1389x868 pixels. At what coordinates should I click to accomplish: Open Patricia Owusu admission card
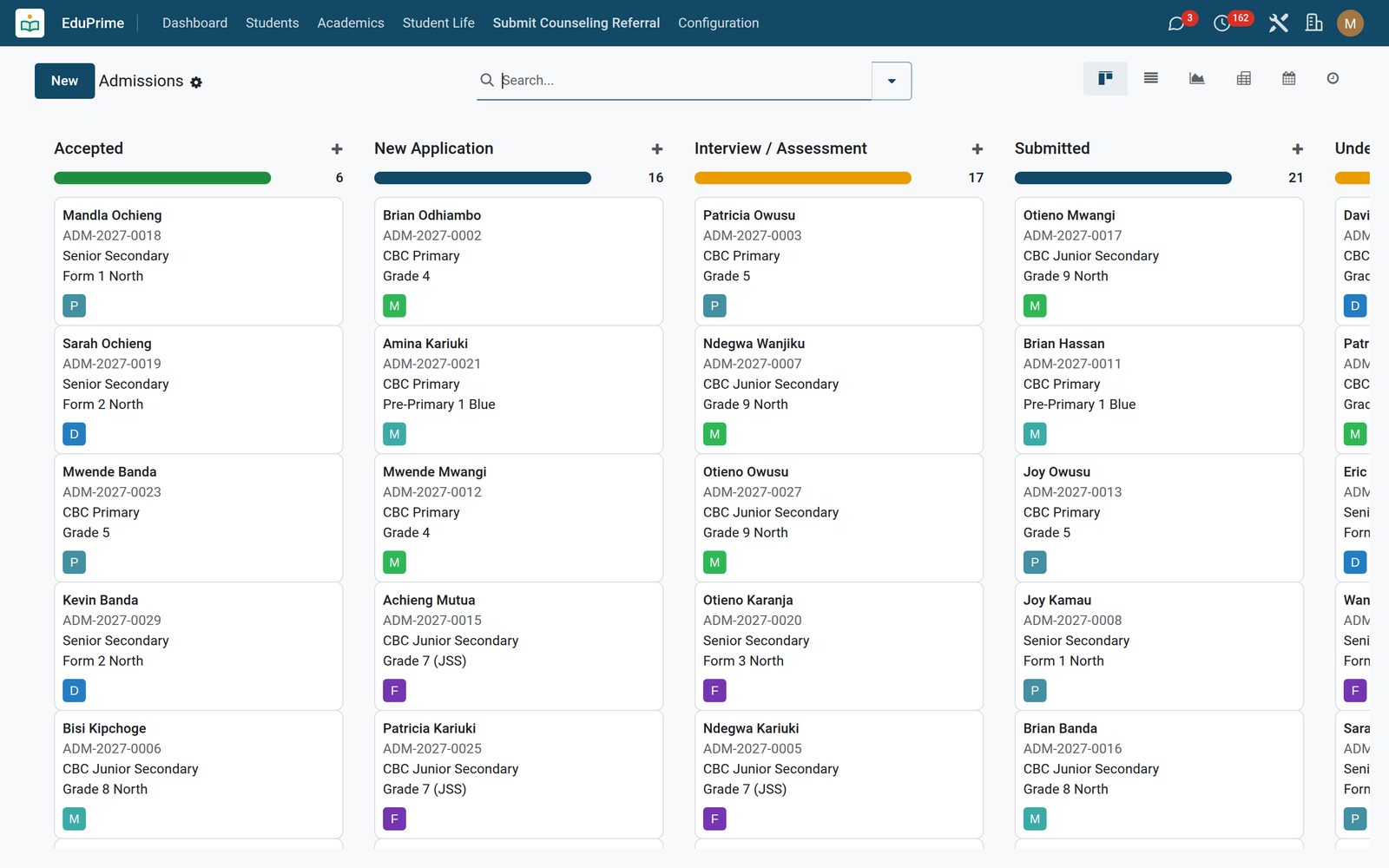tap(839, 261)
